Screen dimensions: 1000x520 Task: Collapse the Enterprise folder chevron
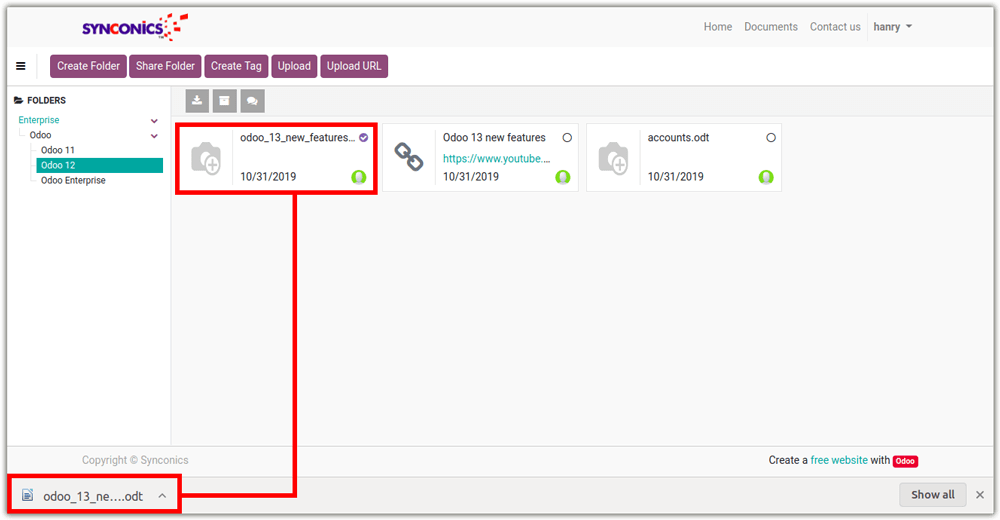point(154,121)
